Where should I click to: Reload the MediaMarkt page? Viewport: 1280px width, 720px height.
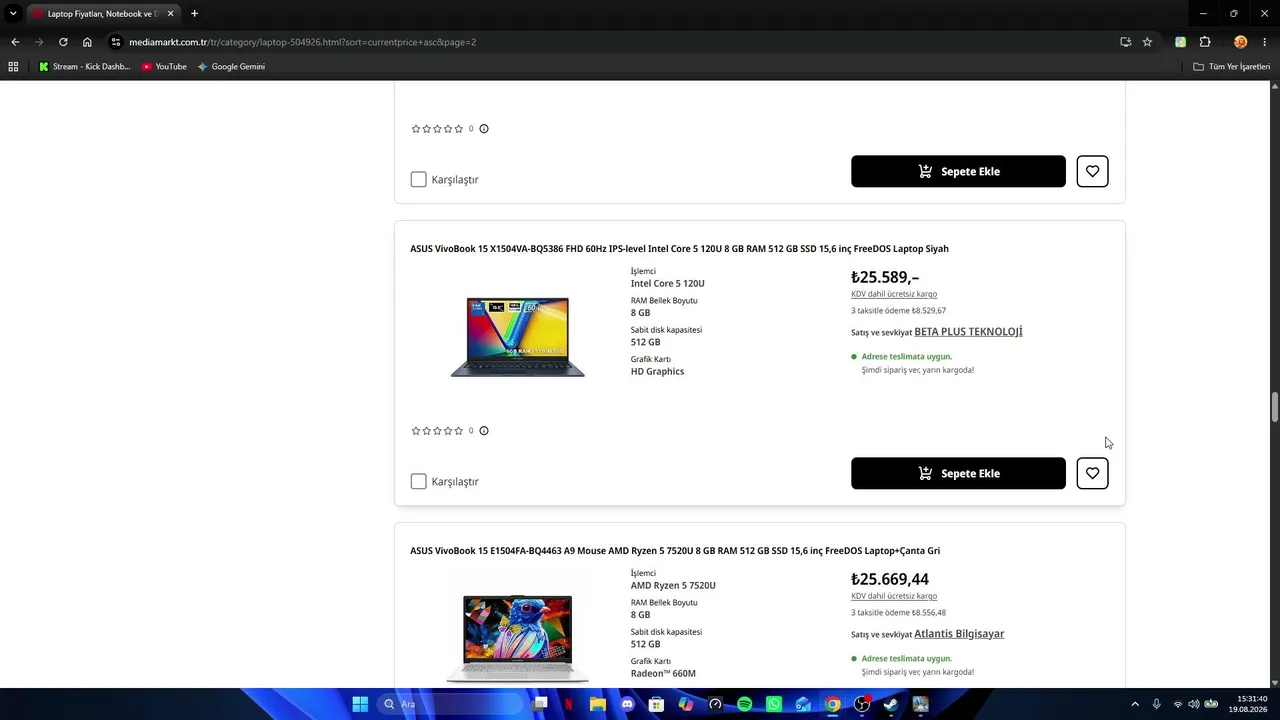tap(63, 42)
